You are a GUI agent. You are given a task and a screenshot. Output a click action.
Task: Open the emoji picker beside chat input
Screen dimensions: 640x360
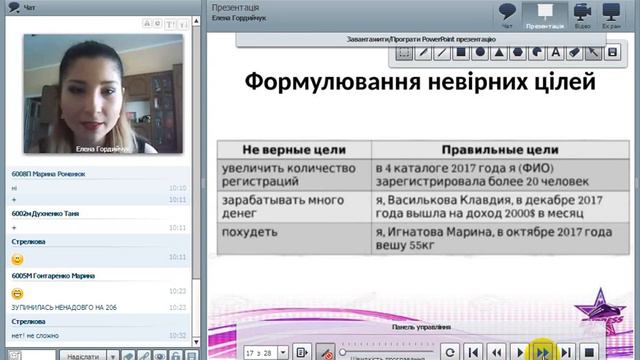click(15, 356)
